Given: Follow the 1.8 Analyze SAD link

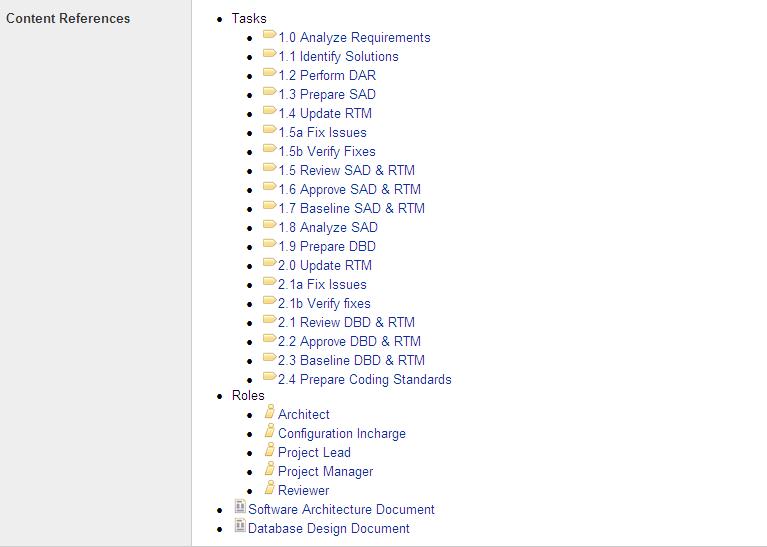Looking at the screenshot, I should click(x=328, y=228).
